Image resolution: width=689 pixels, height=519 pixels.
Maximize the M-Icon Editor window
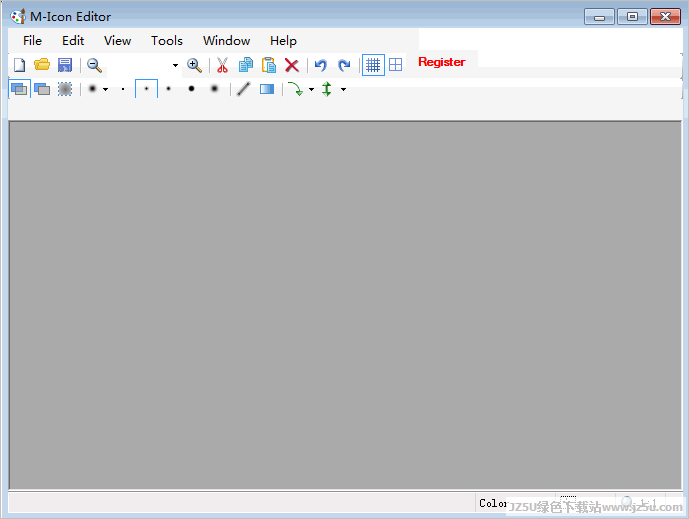coord(632,17)
